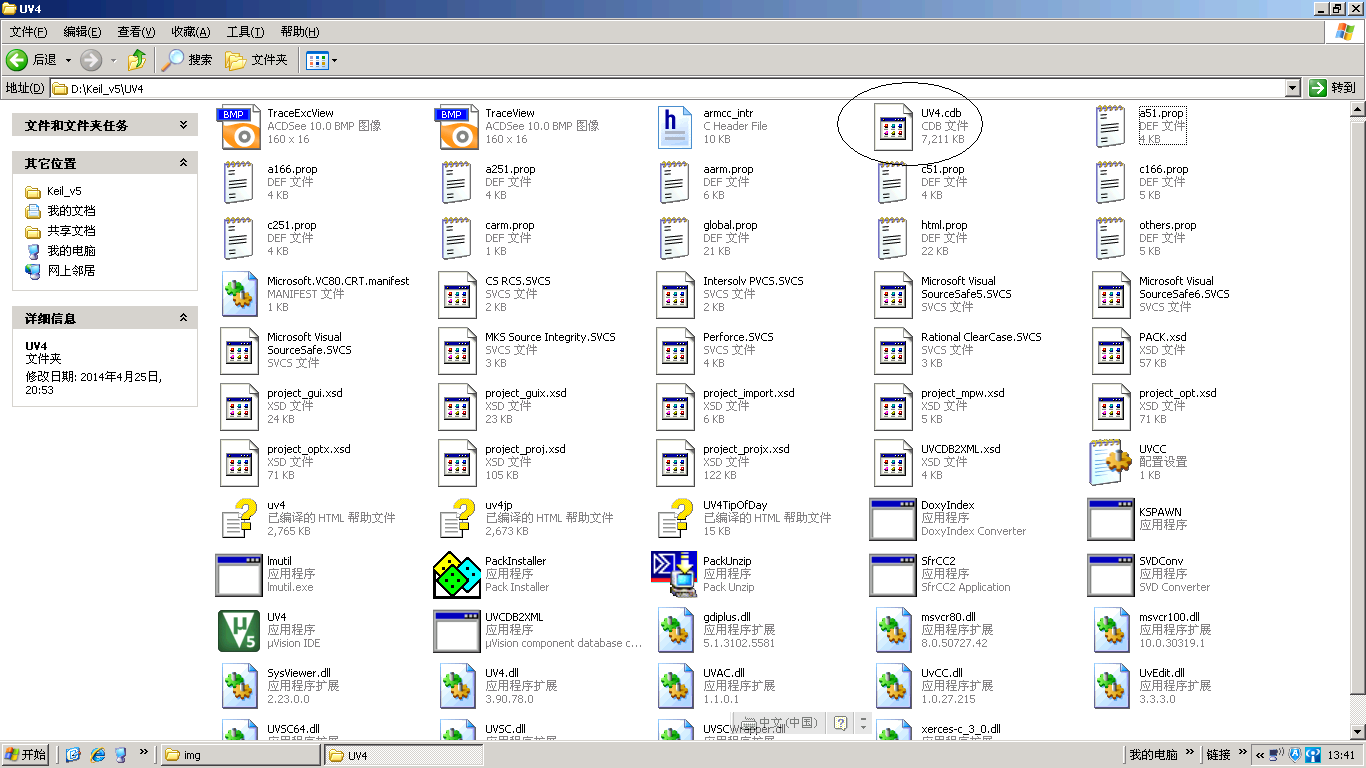This screenshot has height=768, width=1366.
Task: Go up one folder level
Action: point(137,60)
